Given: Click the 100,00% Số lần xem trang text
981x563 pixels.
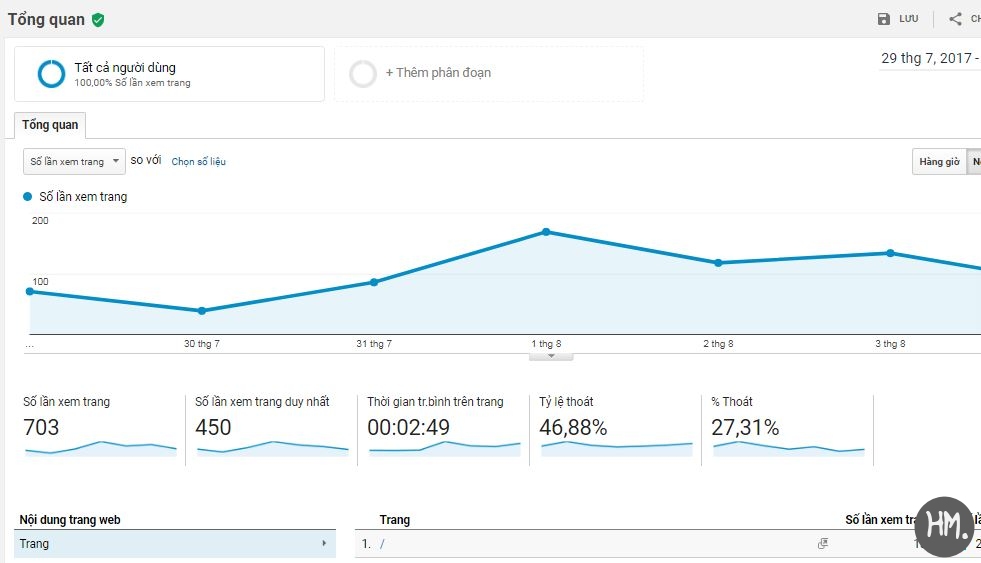Looking at the screenshot, I should (133, 83).
